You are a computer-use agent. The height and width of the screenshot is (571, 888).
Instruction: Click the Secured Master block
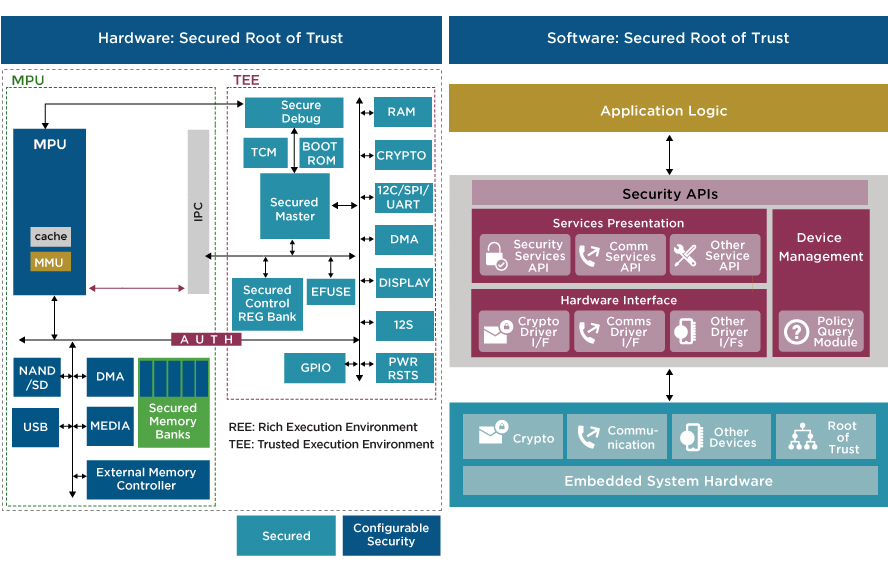[x=294, y=208]
